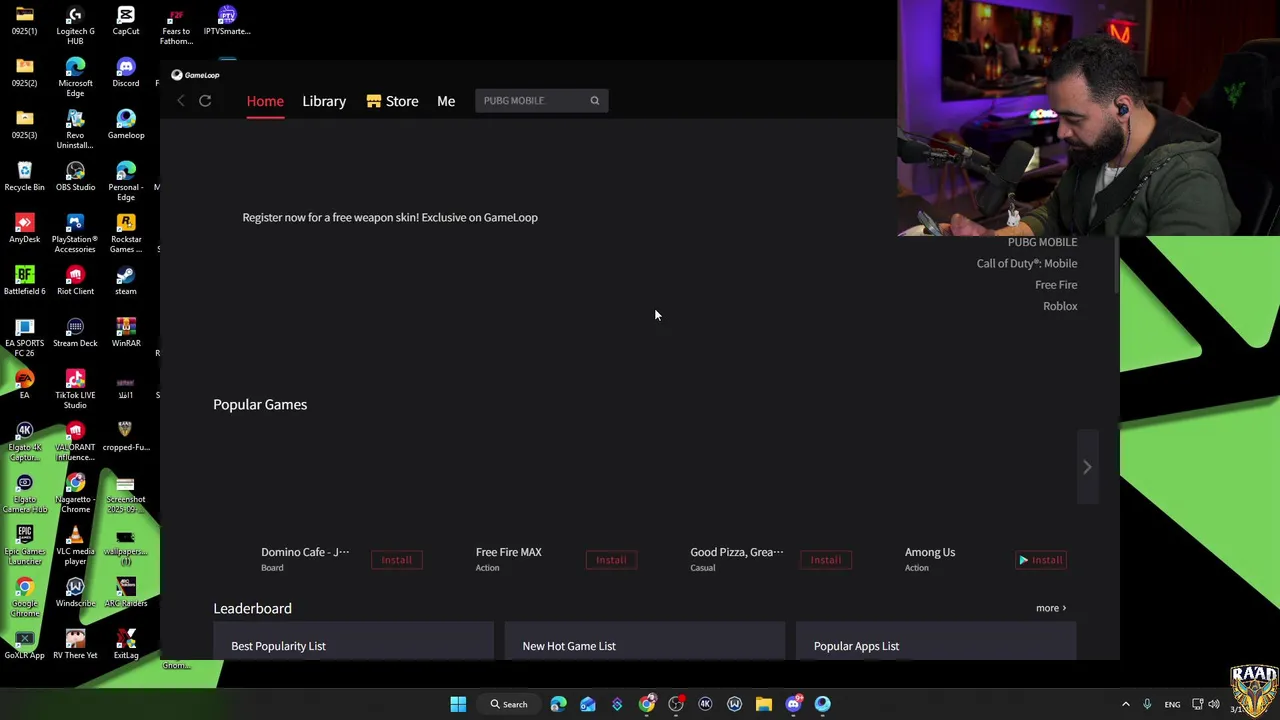This screenshot has width=1280, height=720.
Task: Open CapCut desktop shortcut
Action: [x=126, y=21]
